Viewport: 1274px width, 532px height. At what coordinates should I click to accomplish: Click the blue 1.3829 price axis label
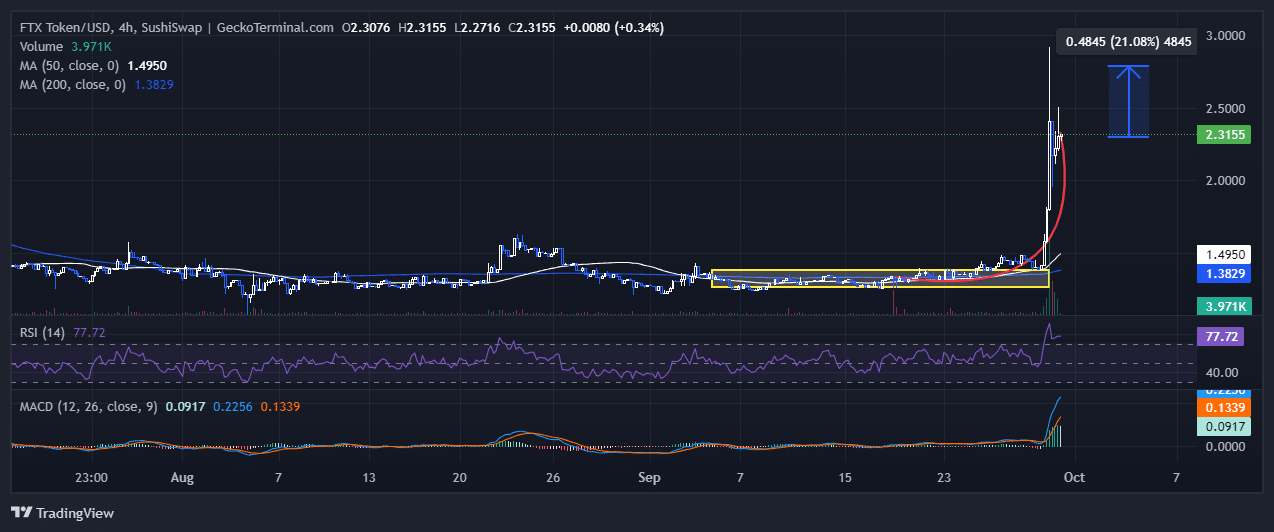1223,273
